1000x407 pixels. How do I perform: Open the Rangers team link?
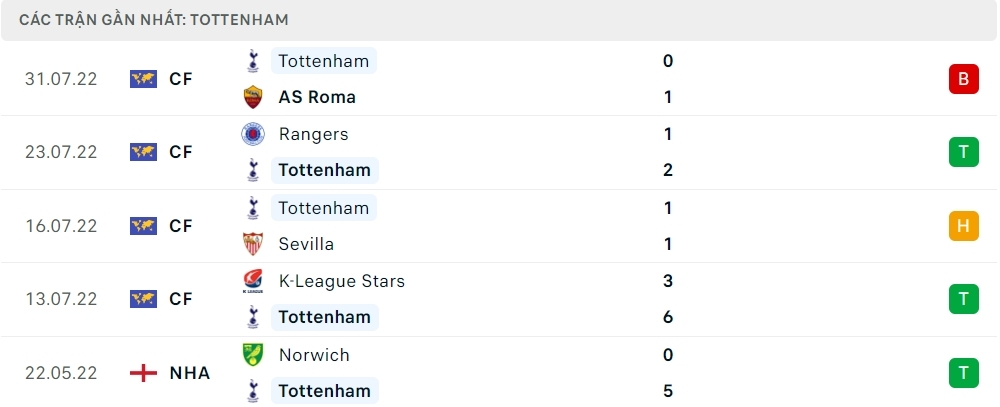[314, 134]
